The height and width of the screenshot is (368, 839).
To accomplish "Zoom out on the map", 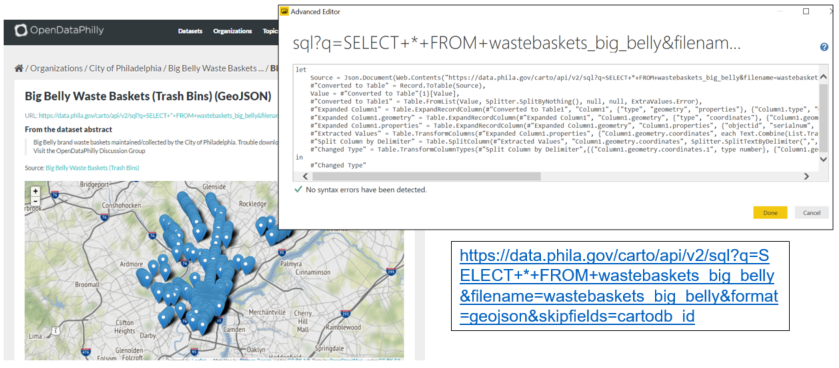I will pos(35,201).
